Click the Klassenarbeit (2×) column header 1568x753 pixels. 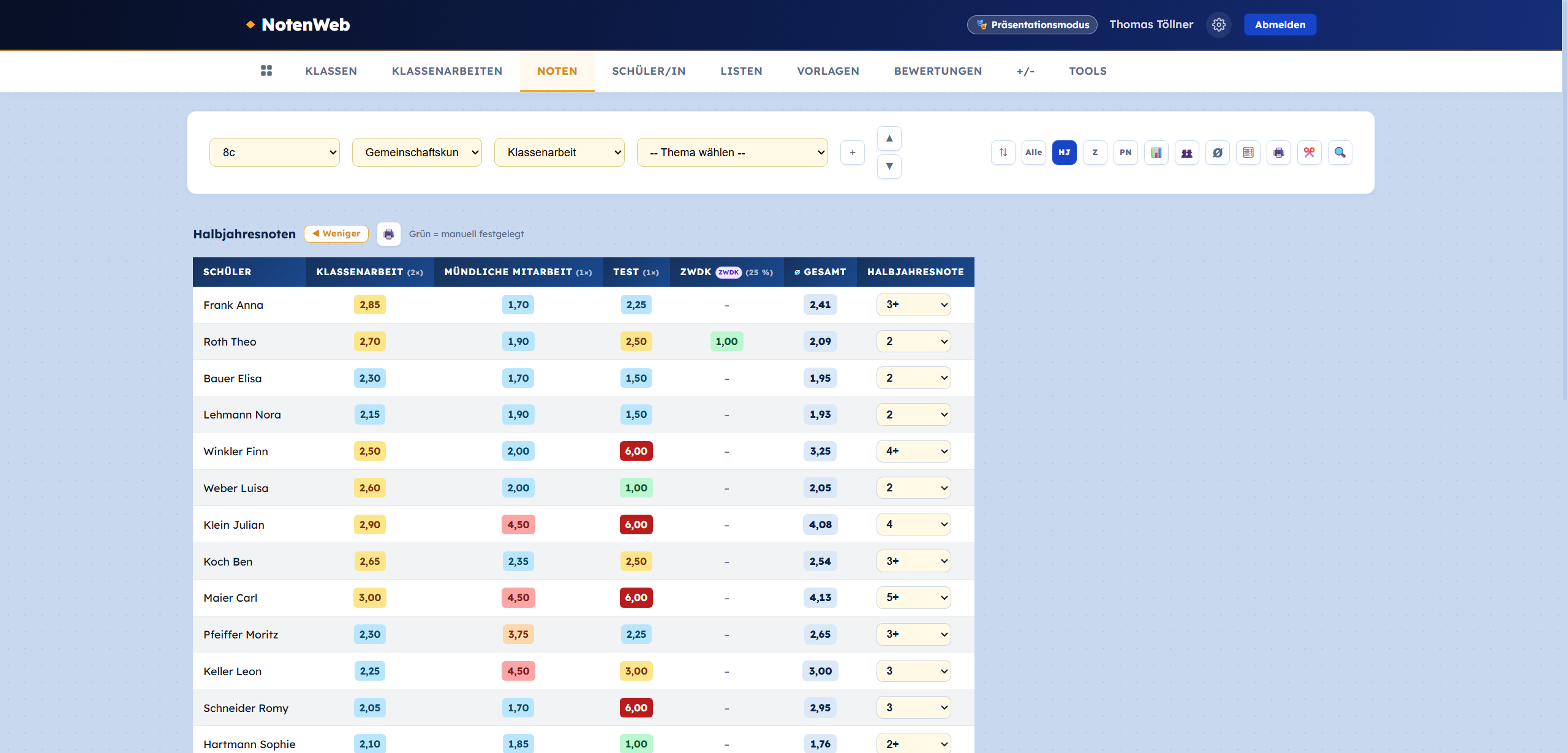coord(369,272)
